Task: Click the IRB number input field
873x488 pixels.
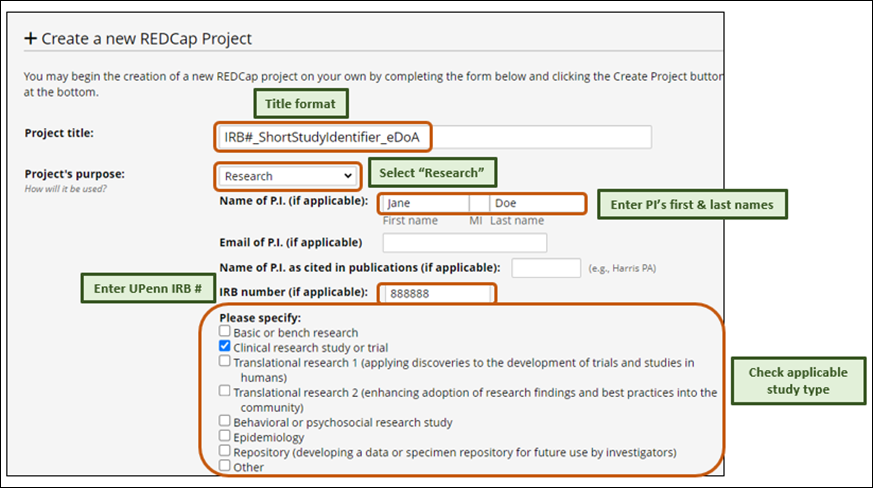Action: coord(435,294)
